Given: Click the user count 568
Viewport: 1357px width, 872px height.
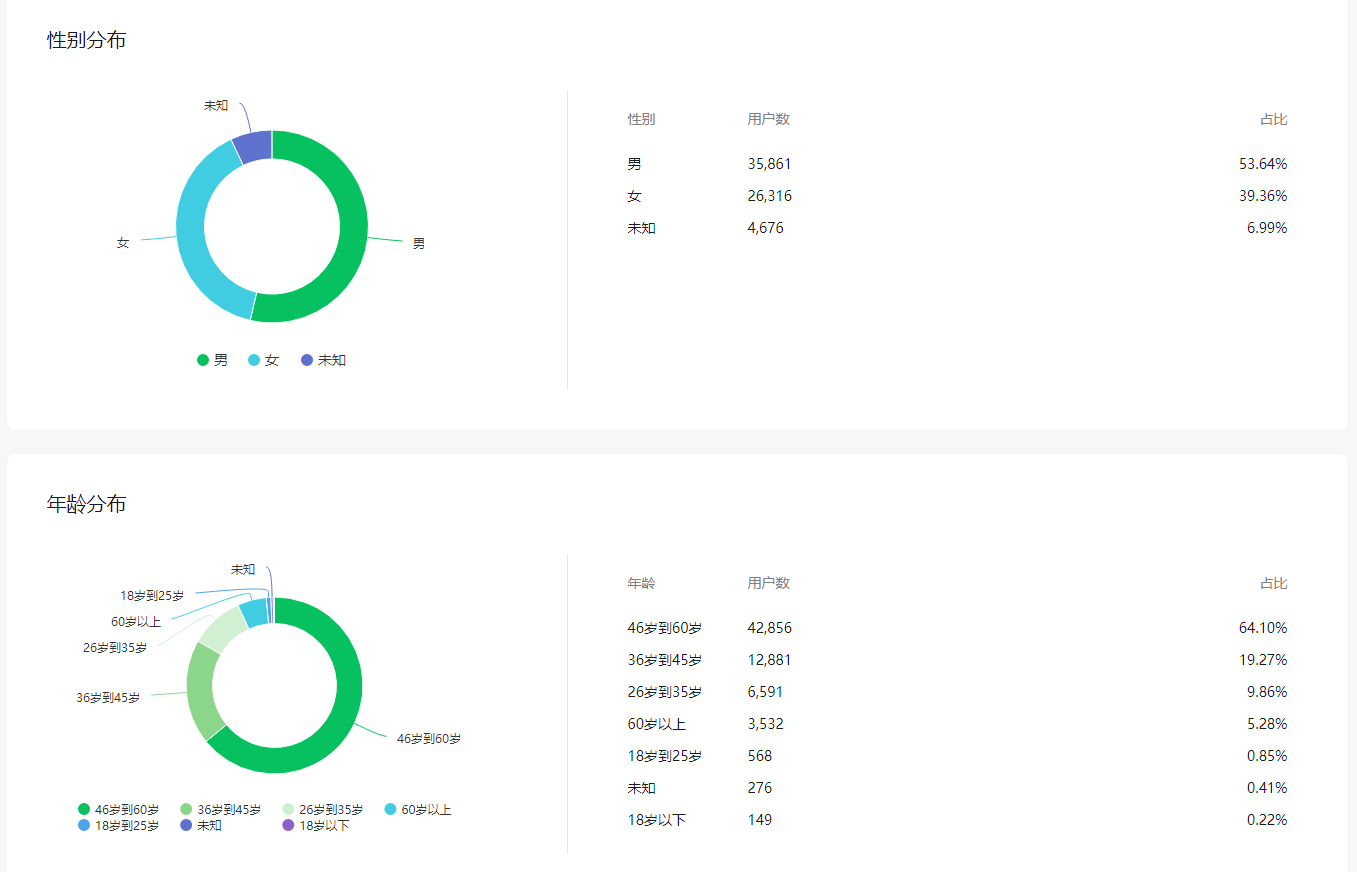Looking at the screenshot, I should pos(759,756).
